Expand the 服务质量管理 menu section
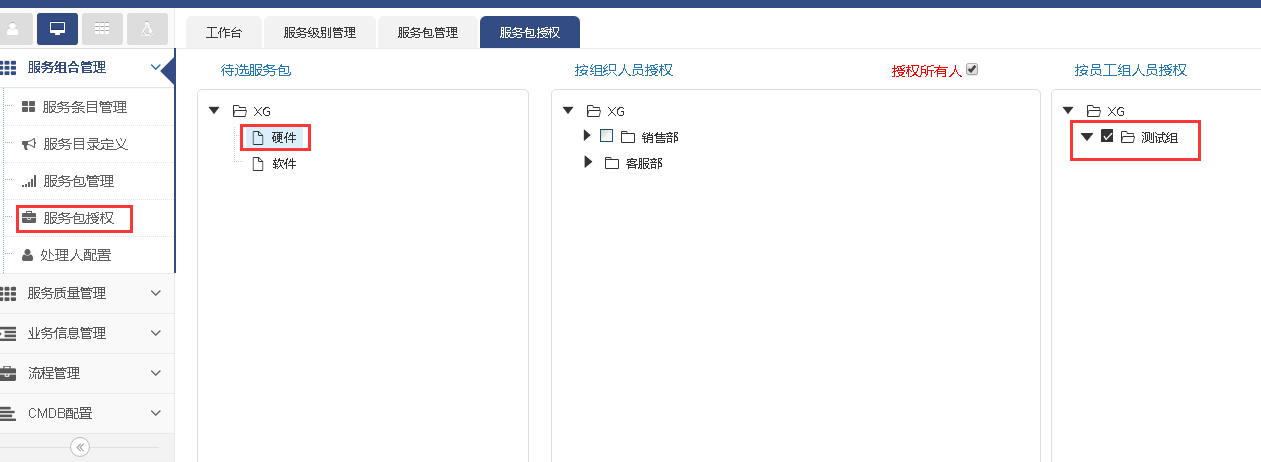Image resolution: width=1261 pixels, height=462 pixels. pos(80,293)
